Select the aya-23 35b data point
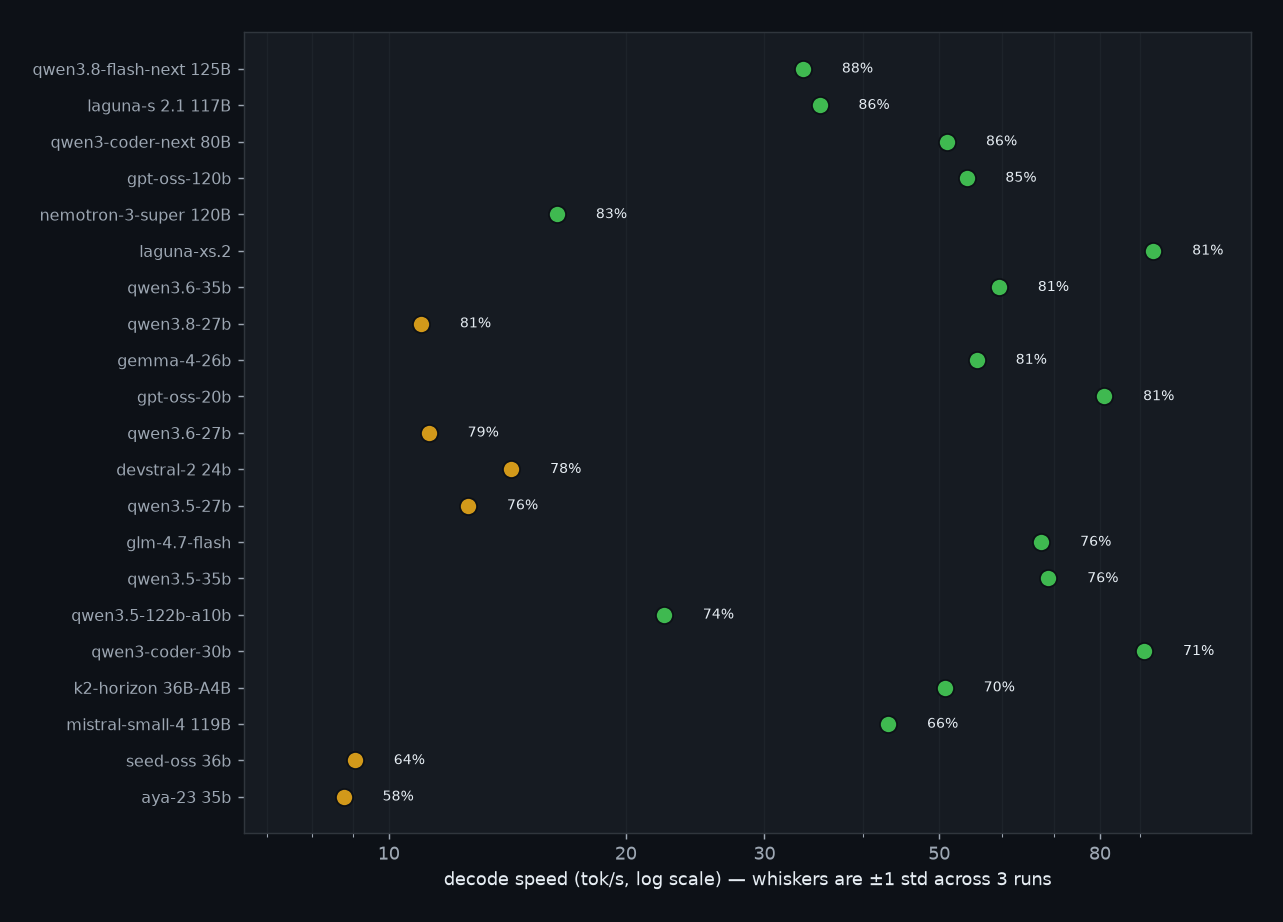The image size is (1283, 922). tap(344, 797)
